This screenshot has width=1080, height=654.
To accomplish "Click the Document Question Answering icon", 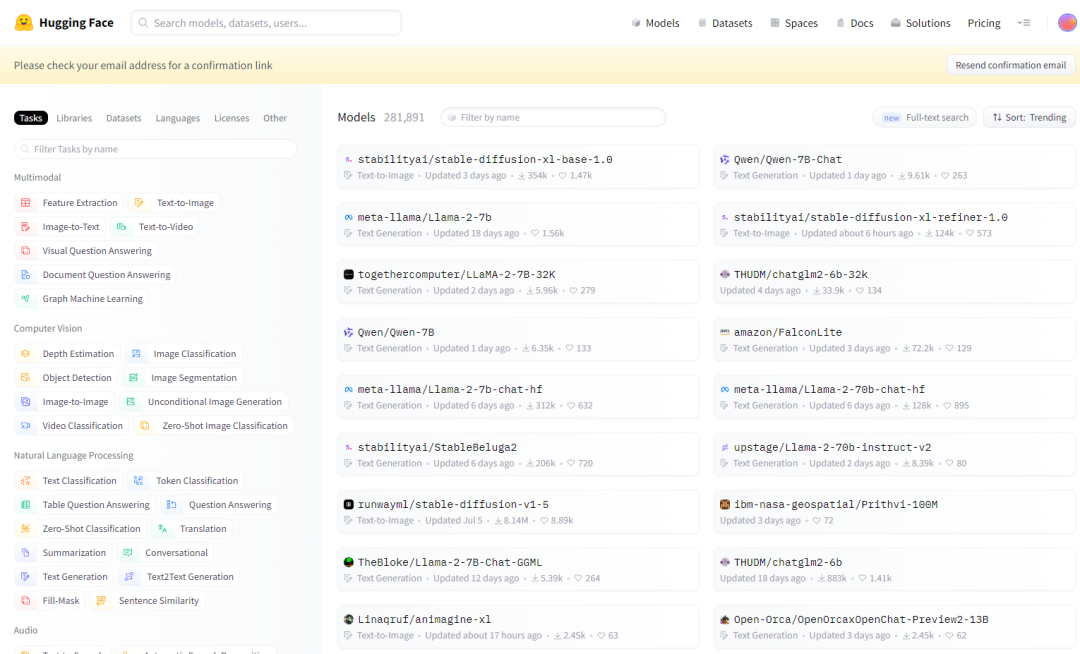I will 25,275.
